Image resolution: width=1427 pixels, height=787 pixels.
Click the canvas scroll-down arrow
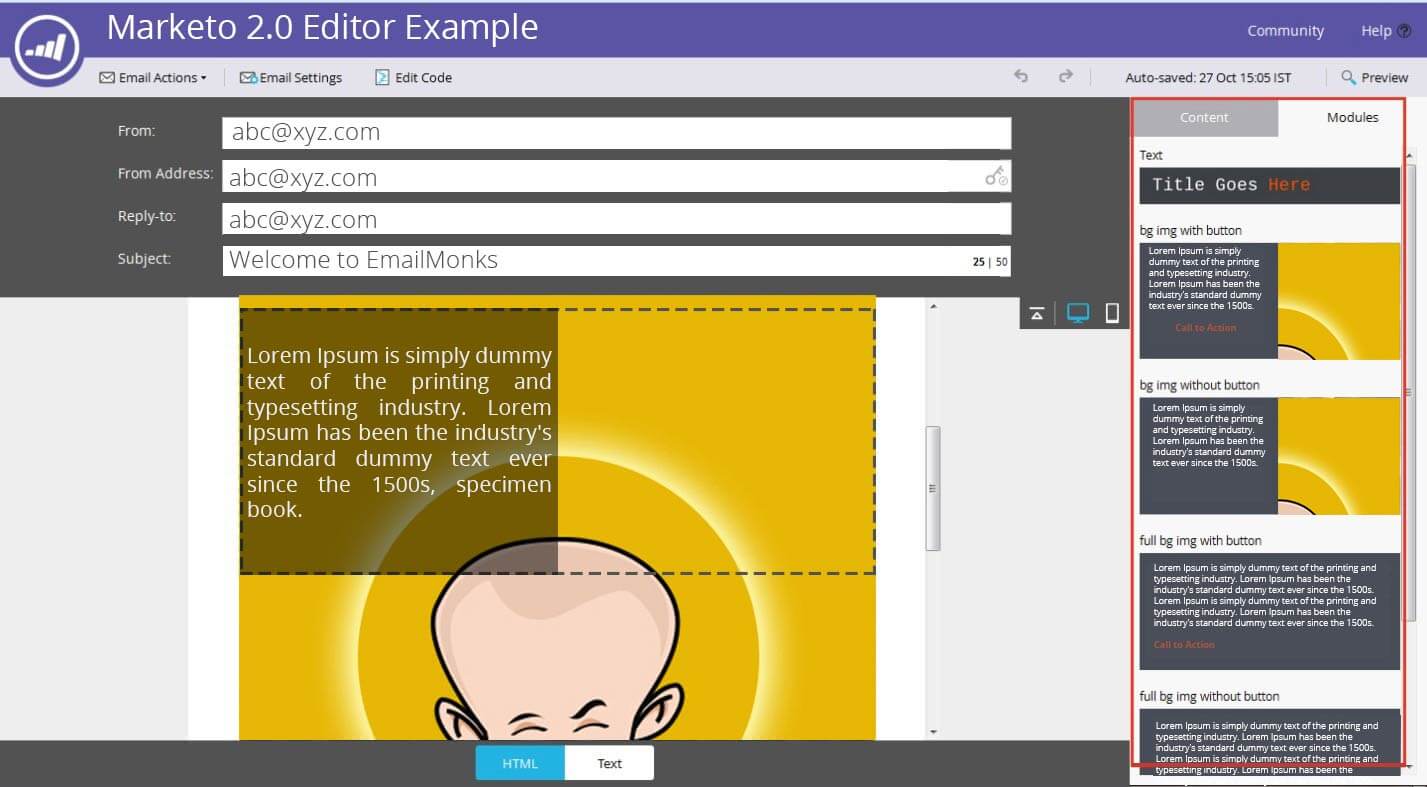[933, 732]
